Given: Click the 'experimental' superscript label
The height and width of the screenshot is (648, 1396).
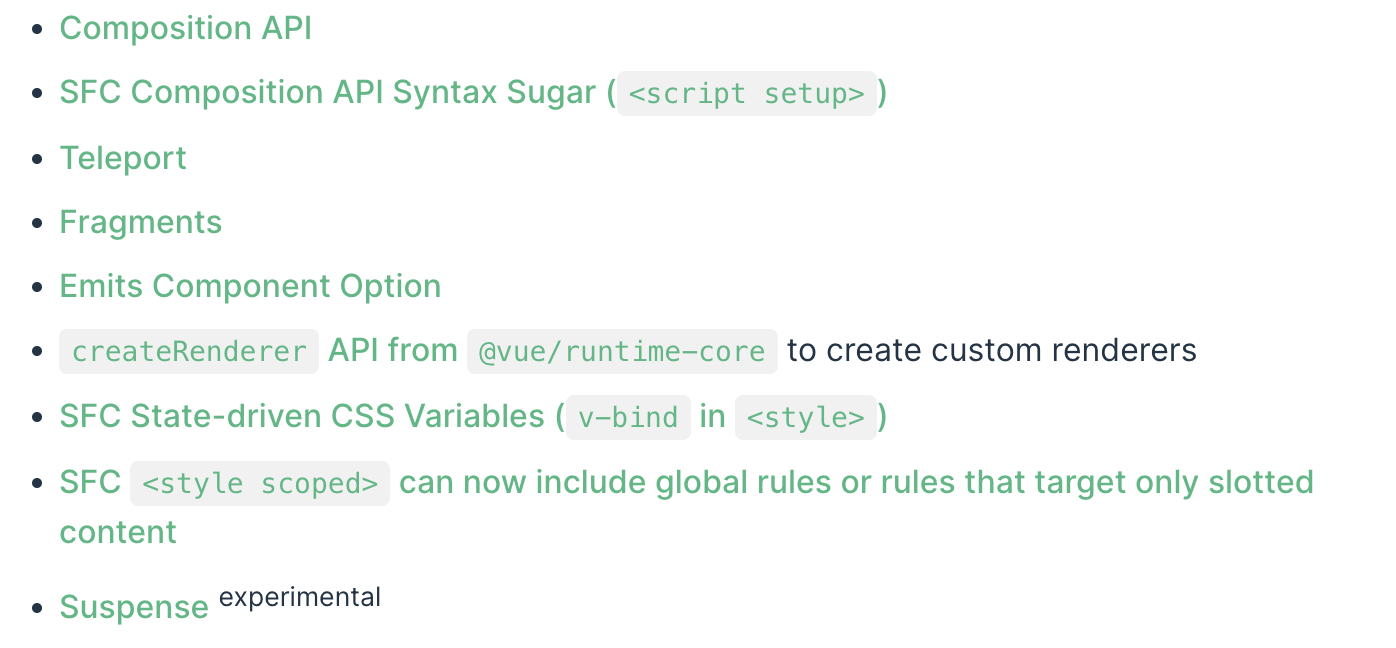Looking at the screenshot, I should pyautogui.click(x=300, y=598).
